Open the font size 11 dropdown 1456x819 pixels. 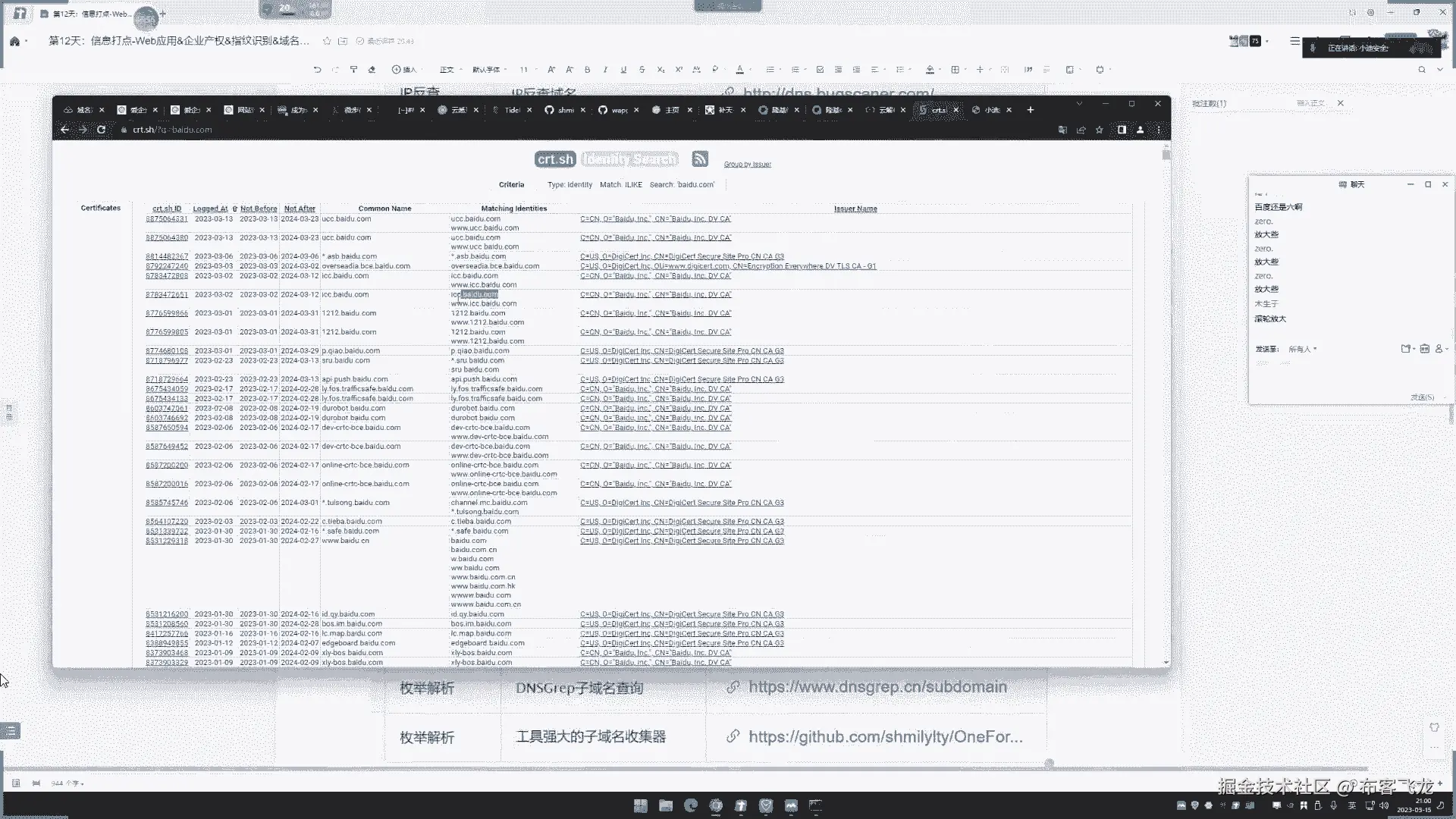(x=528, y=70)
